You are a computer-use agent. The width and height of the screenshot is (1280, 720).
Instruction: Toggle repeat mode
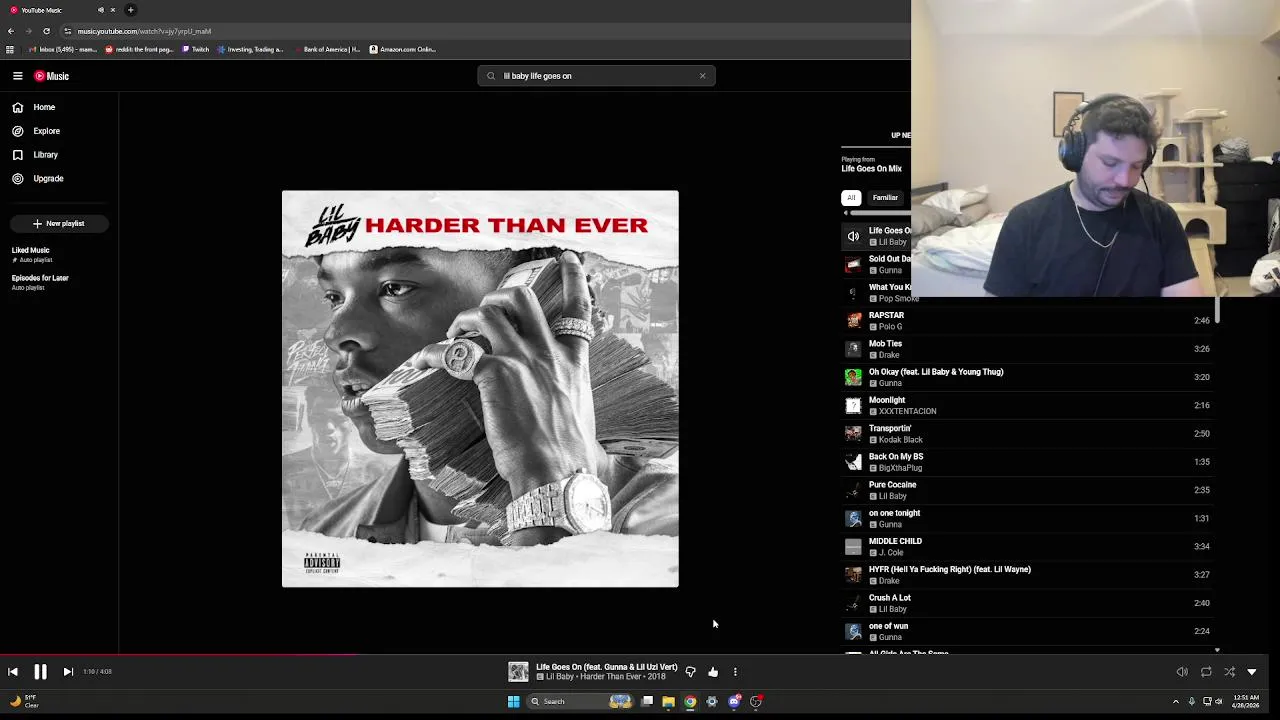click(1206, 672)
